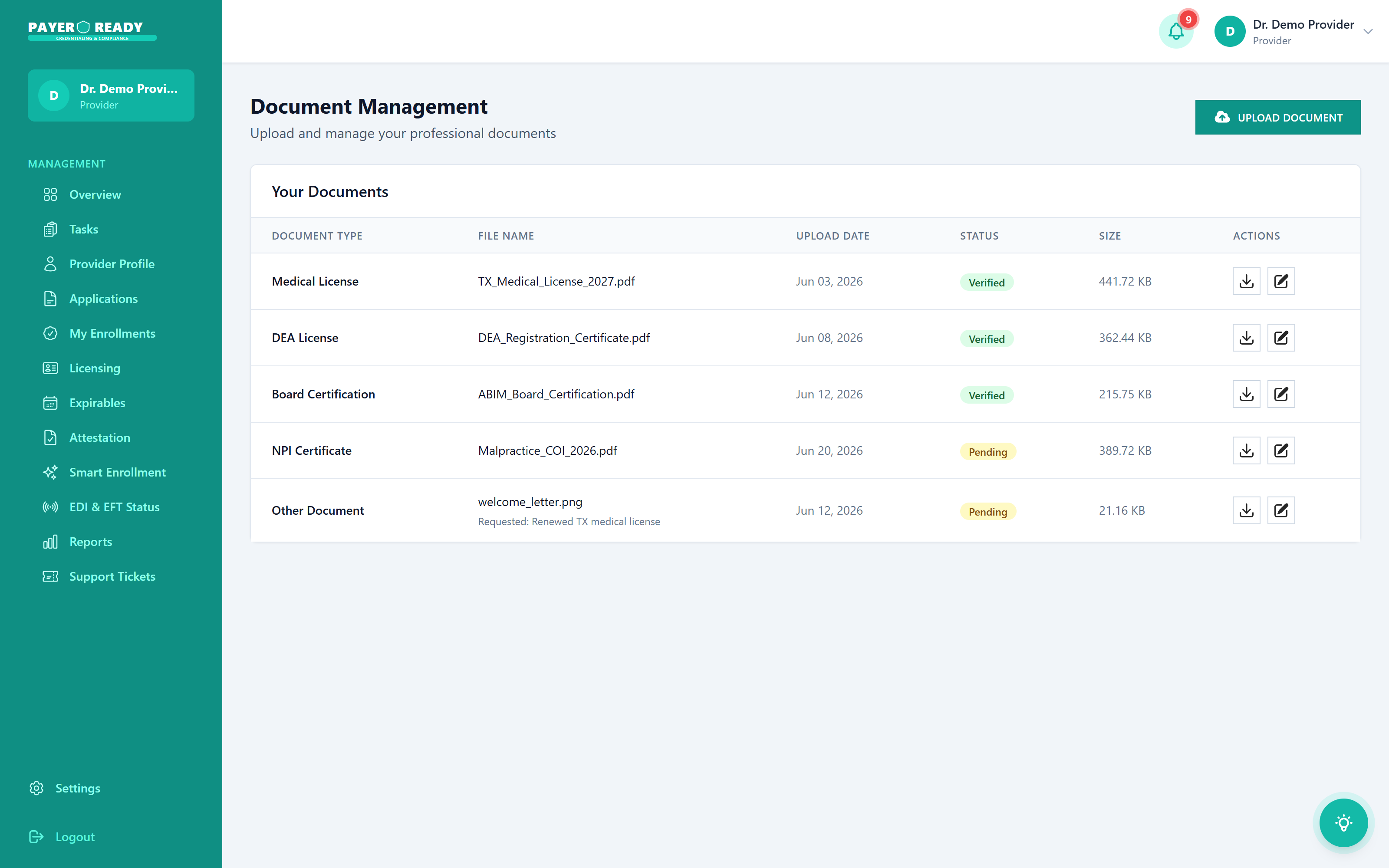Screen dimensions: 1389x868
Task: Edit the Board Certification entry
Action: click(1281, 395)
